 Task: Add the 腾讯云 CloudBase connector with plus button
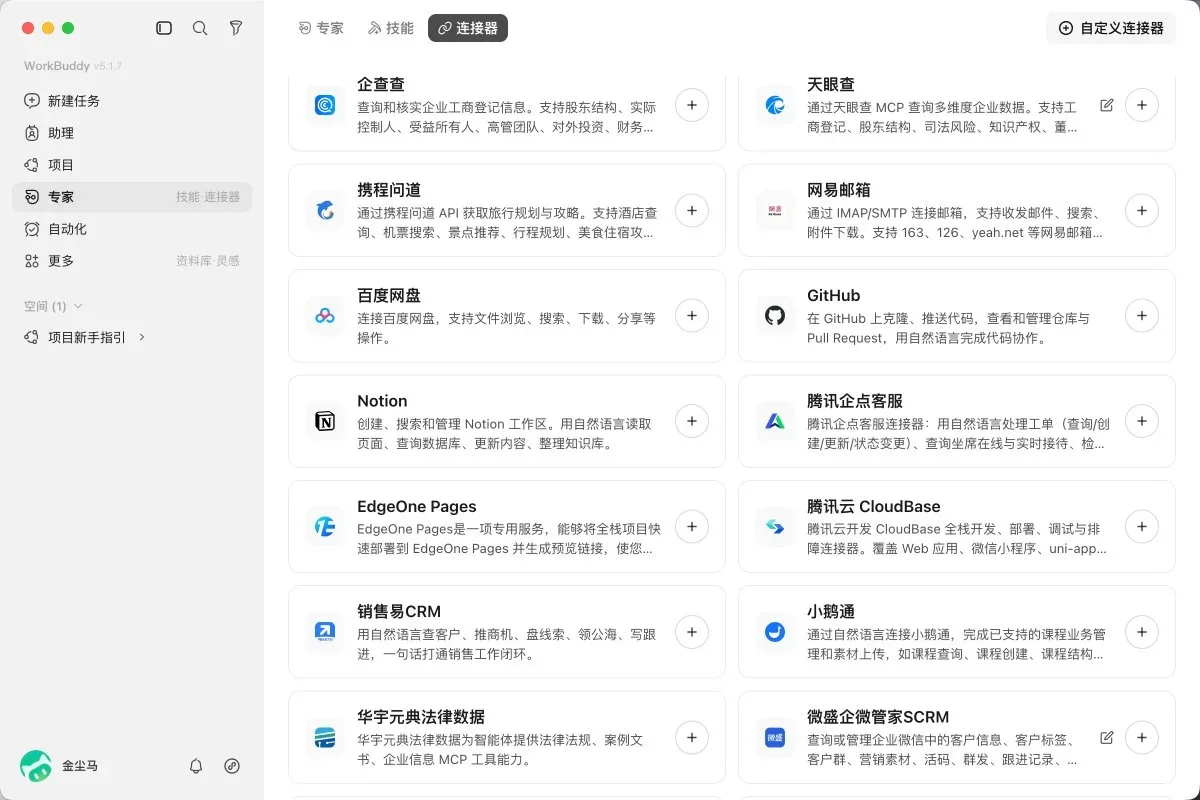click(x=1142, y=527)
